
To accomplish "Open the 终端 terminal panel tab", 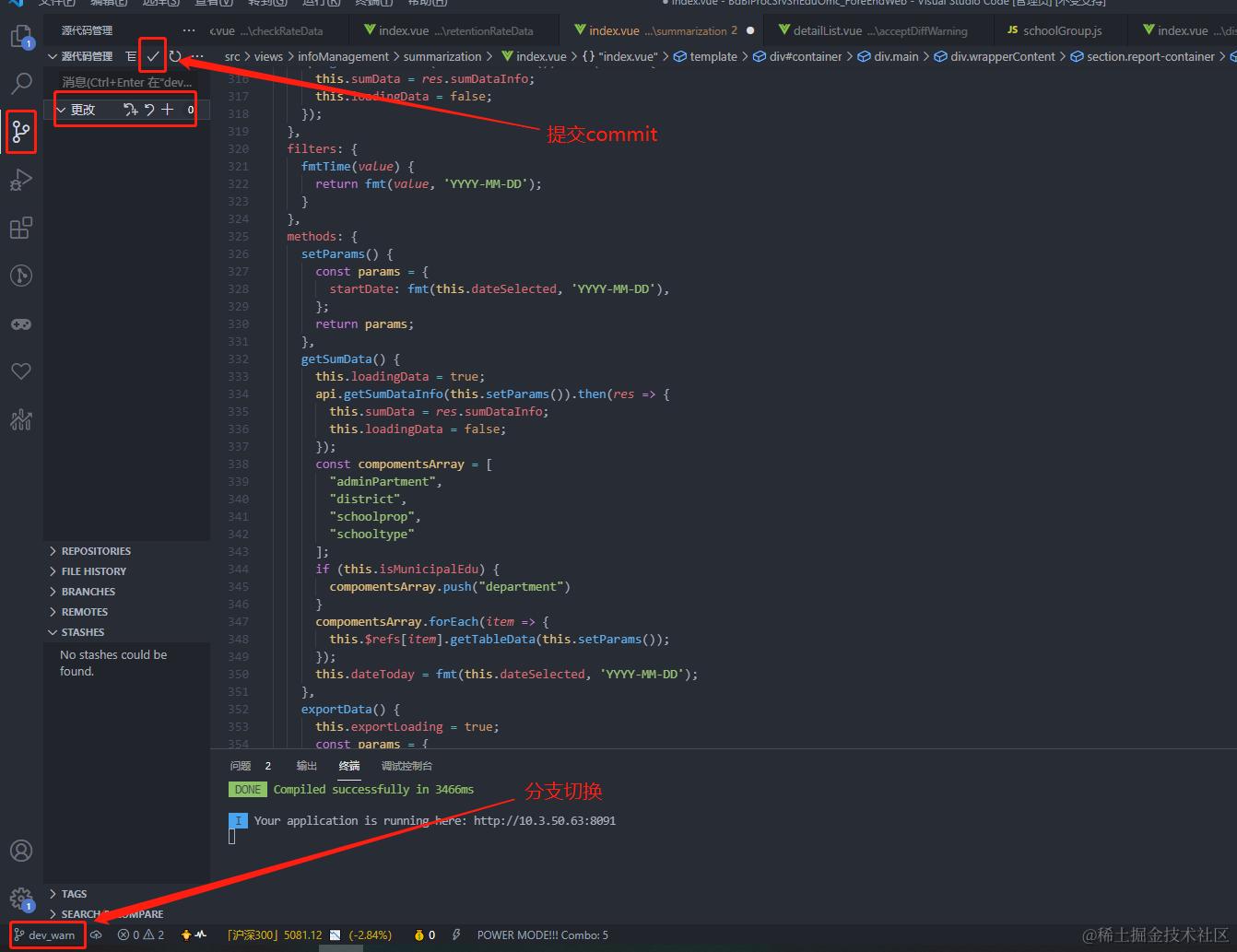I will click(x=349, y=766).
